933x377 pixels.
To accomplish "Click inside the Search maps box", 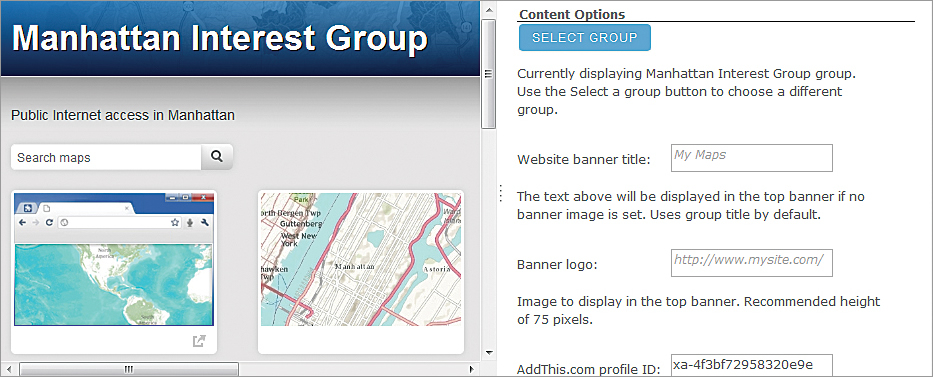I will pyautogui.click(x=107, y=157).
